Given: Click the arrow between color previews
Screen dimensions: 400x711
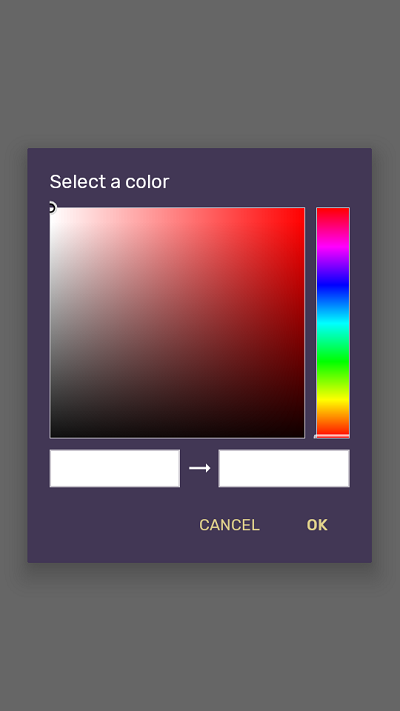Looking at the screenshot, I should click(x=200, y=468).
